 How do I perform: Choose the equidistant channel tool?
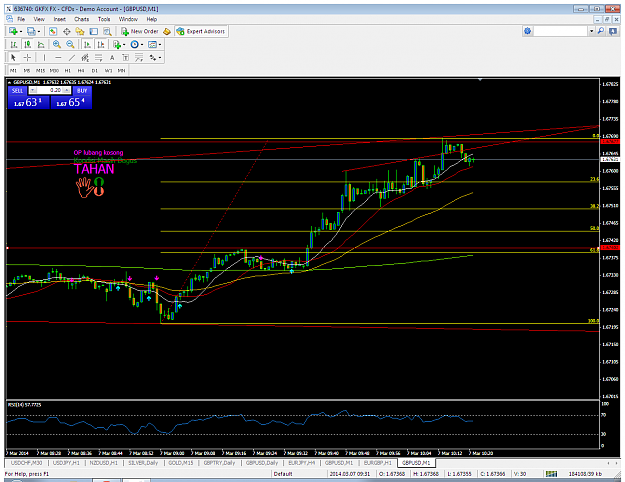85,58
